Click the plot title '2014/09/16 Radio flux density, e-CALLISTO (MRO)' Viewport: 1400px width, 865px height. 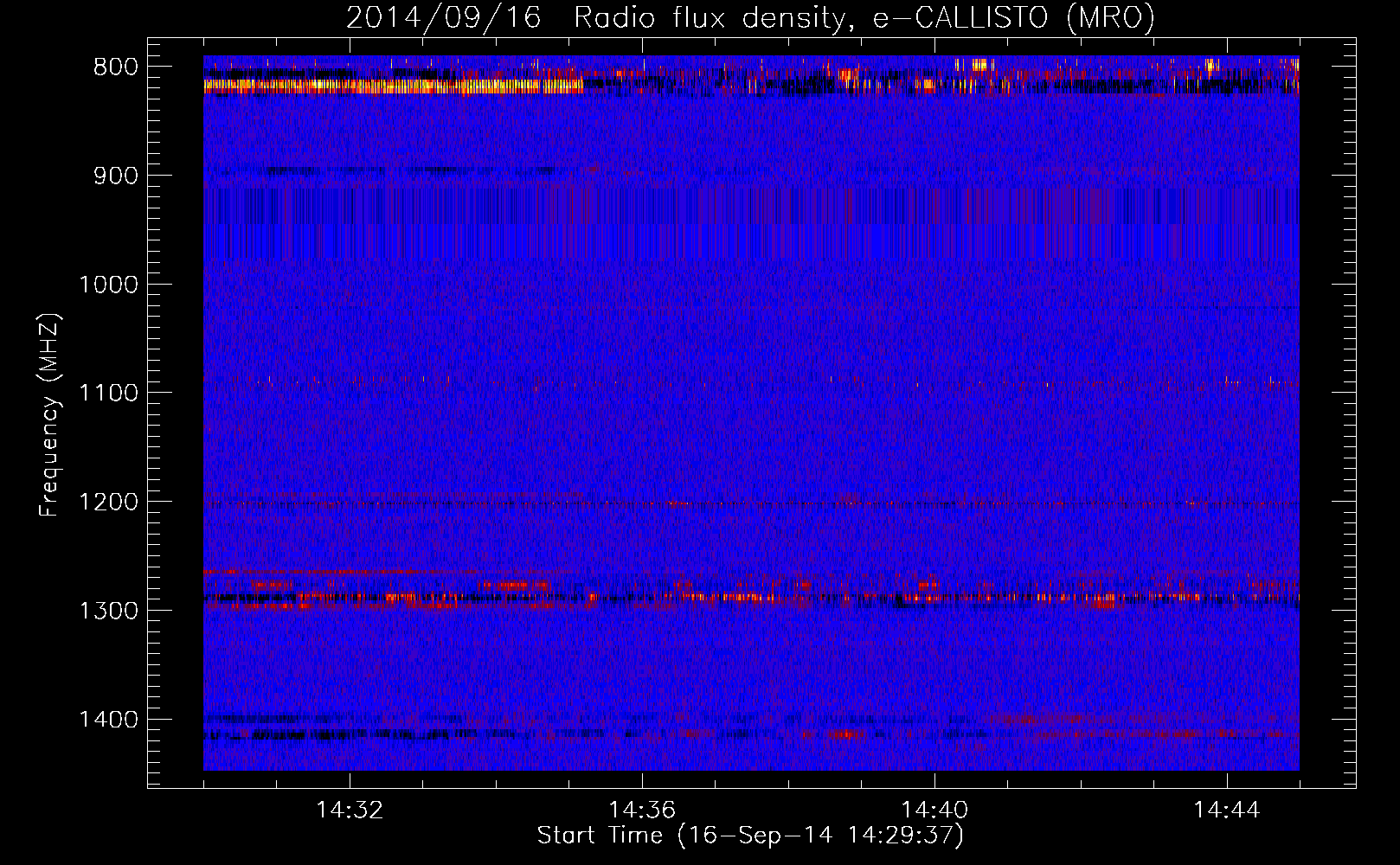750,17
